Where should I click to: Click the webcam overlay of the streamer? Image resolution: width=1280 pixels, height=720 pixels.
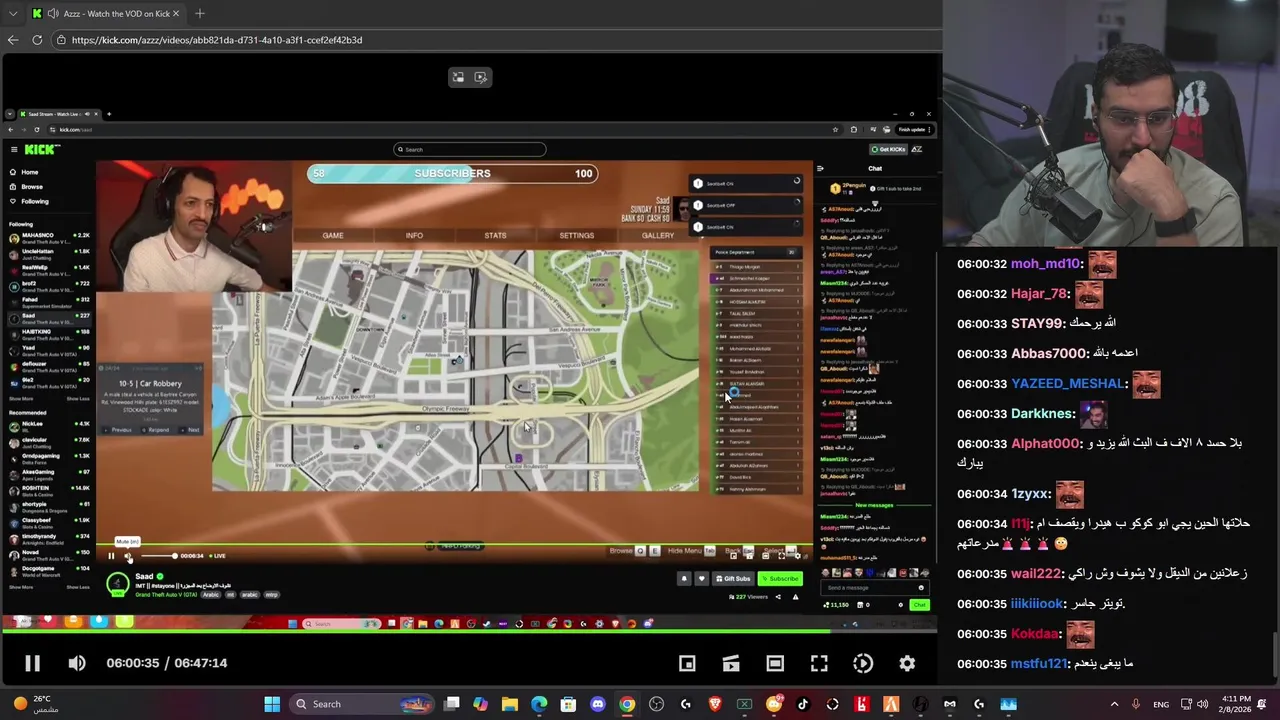(x=1111, y=124)
